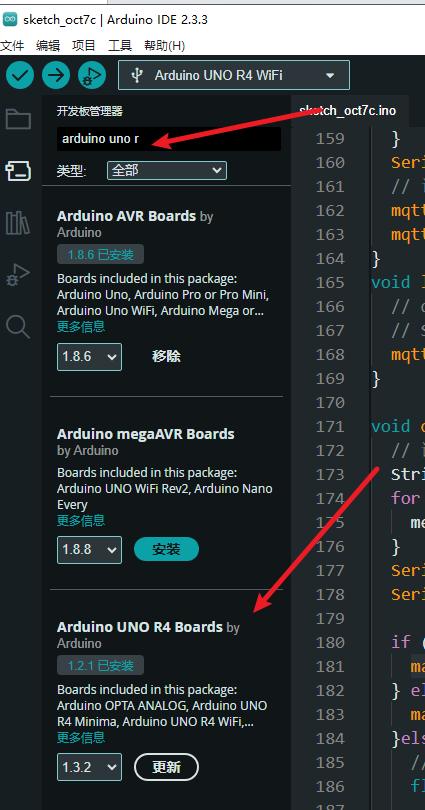The width and height of the screenshot is (425, 810).
Task: Click the 1.2.1 已安装 badge
Action: [x=101, y=665]
